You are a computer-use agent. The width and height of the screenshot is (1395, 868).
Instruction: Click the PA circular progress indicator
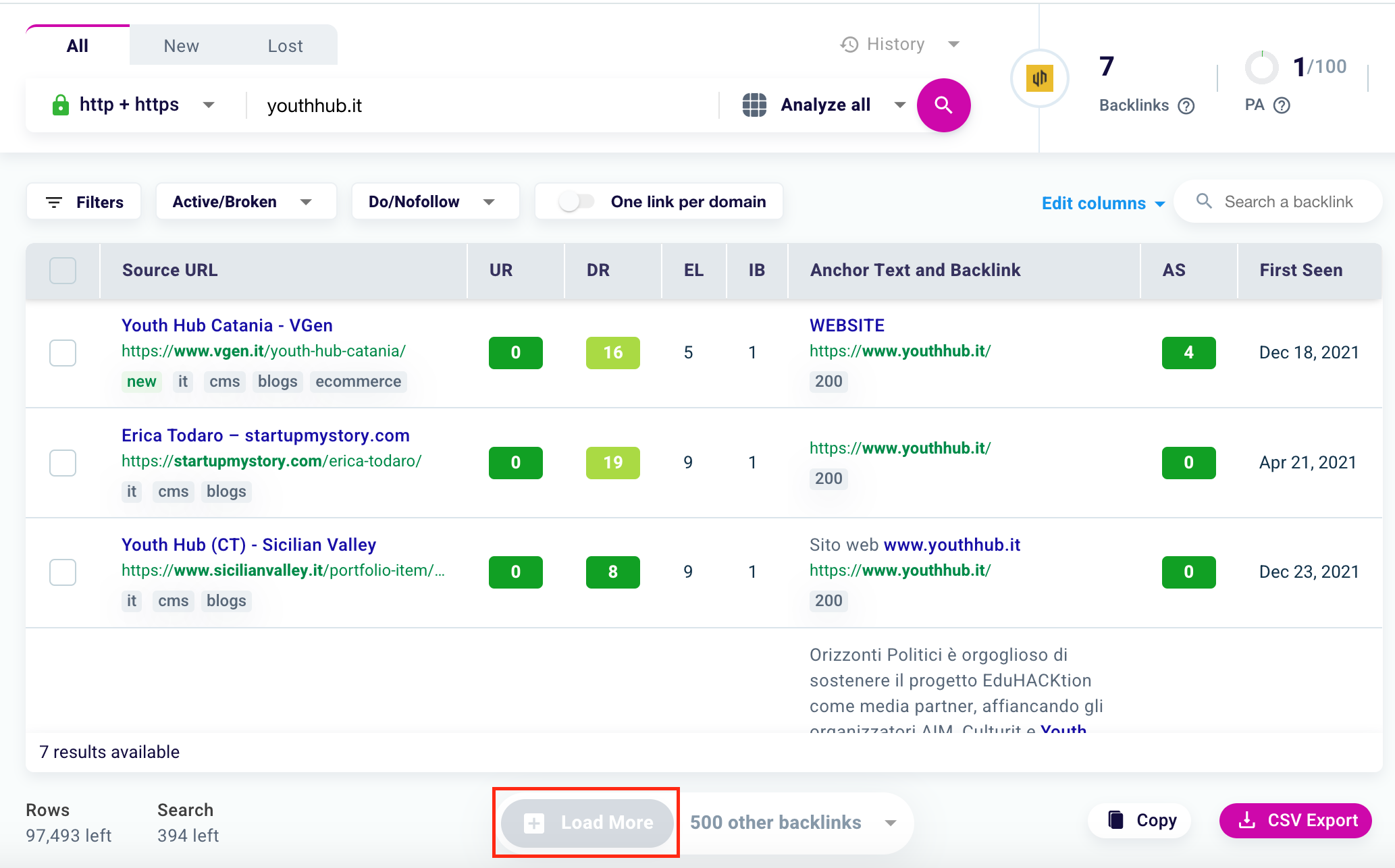[1261, 67]
